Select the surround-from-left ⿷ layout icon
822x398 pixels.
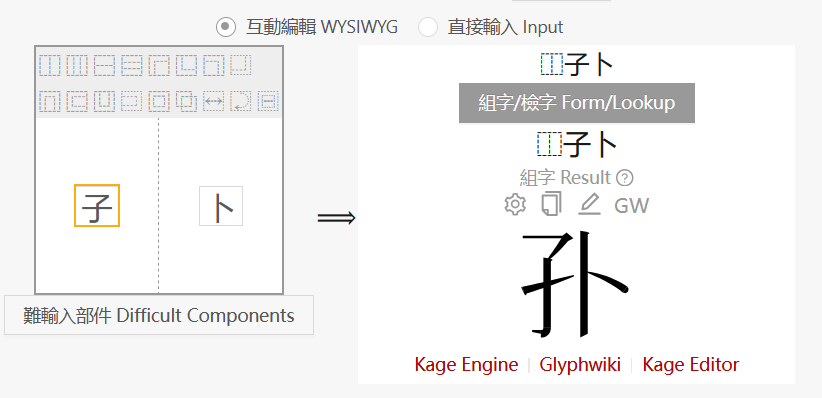point(77,101)
